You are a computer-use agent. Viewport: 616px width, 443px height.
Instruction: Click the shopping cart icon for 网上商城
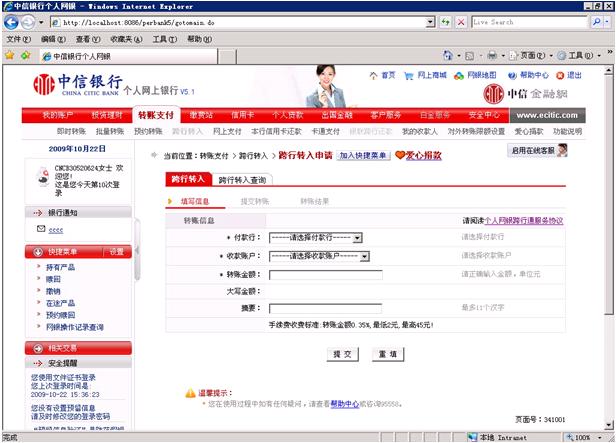409,75
